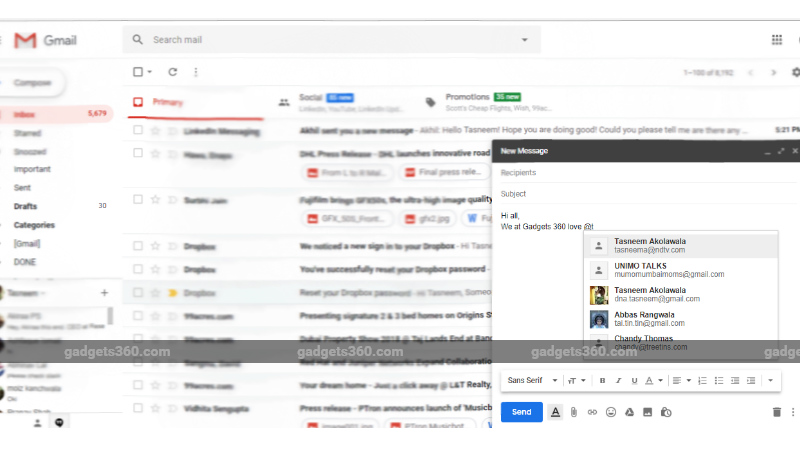Open the Sent folder
This screenshot has width=800, height=450.
pos(22,188)
